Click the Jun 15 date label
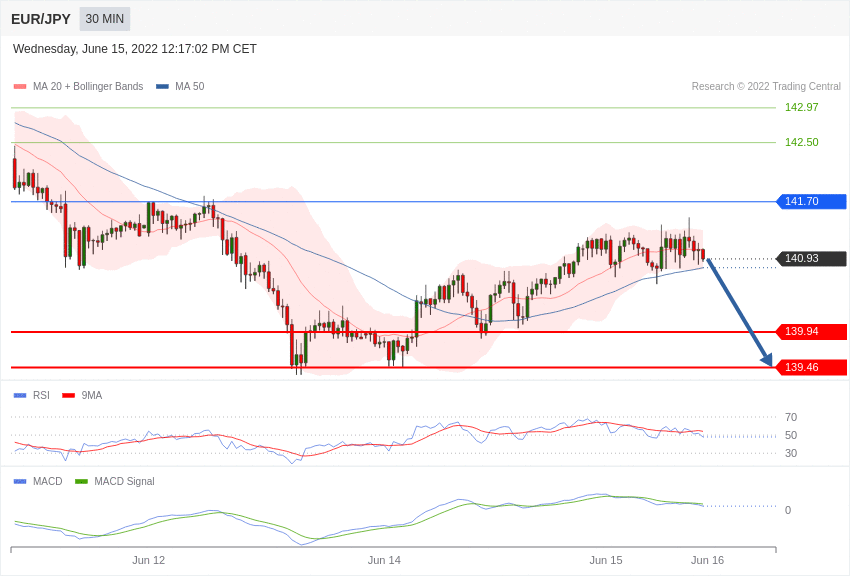This screenshot has height=576, width=850. (606, 560)
